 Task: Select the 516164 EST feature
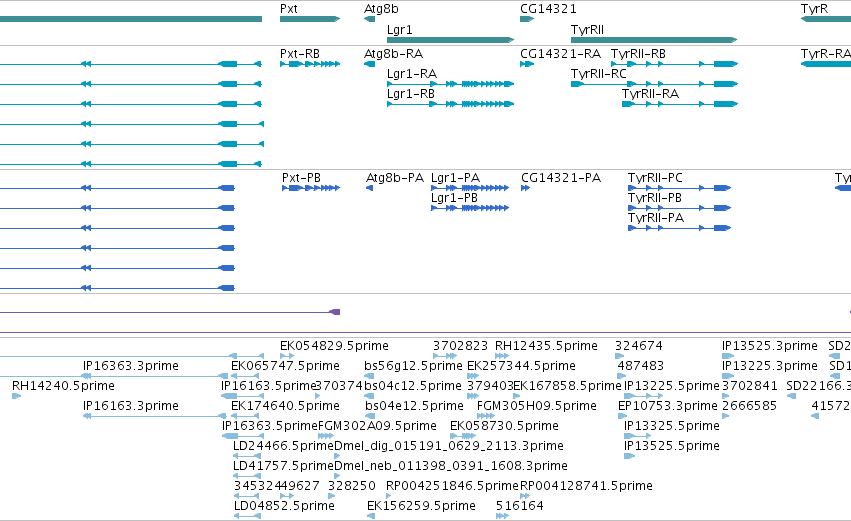(502, 516)
